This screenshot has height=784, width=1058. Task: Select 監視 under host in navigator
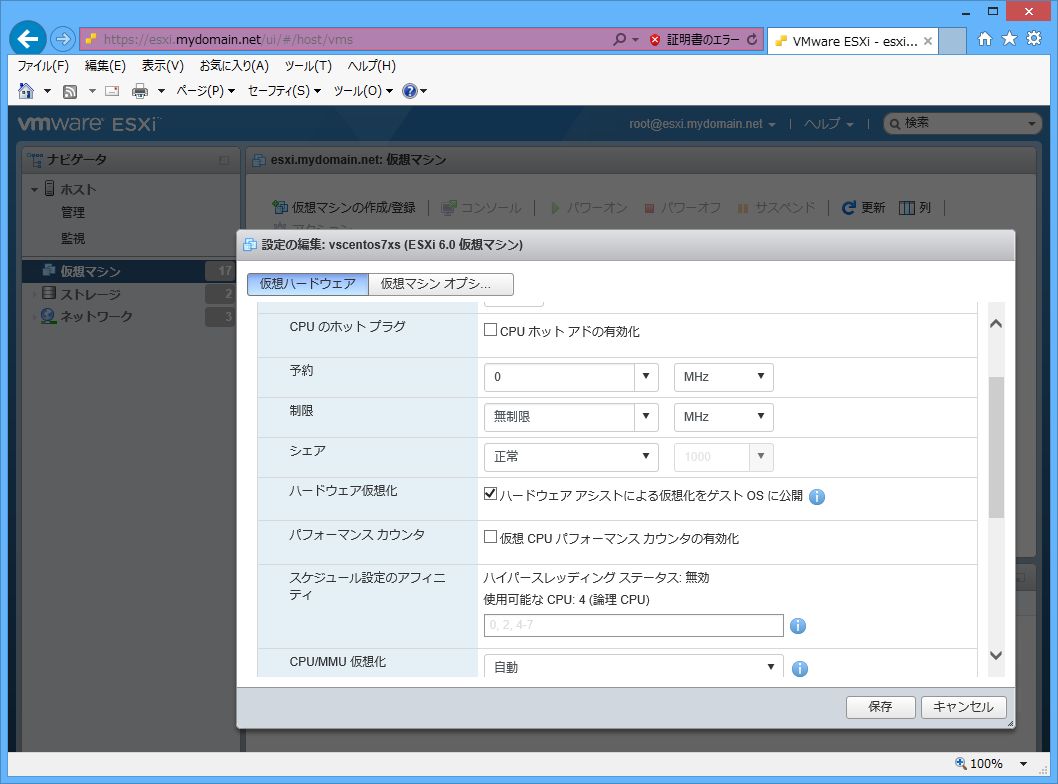[x=73, y=239]
